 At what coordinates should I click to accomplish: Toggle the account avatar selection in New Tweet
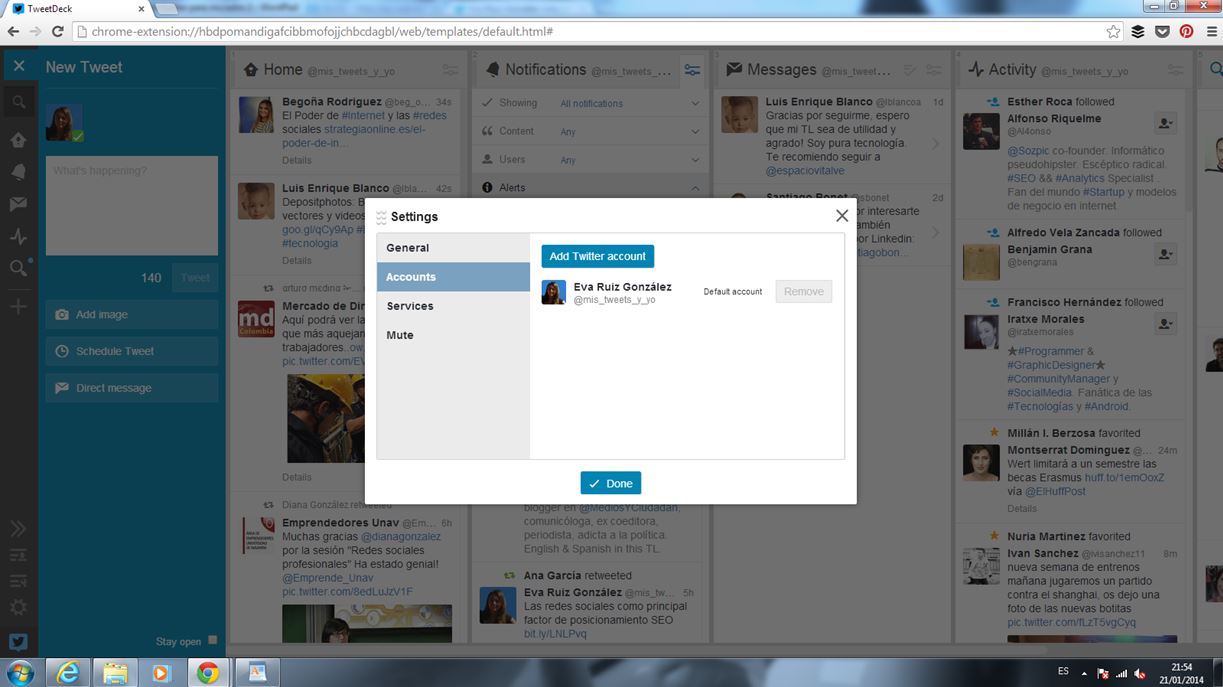[x=64, y=122]
